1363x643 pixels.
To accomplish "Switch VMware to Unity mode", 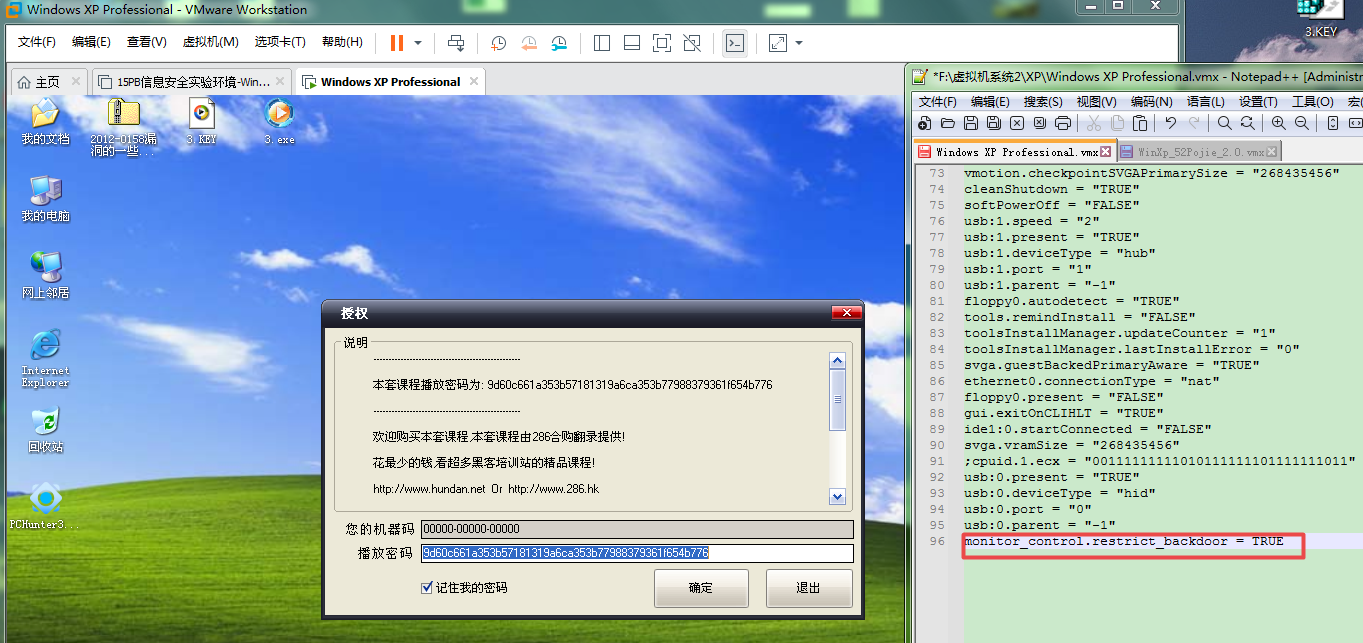I will pos(692,43).
